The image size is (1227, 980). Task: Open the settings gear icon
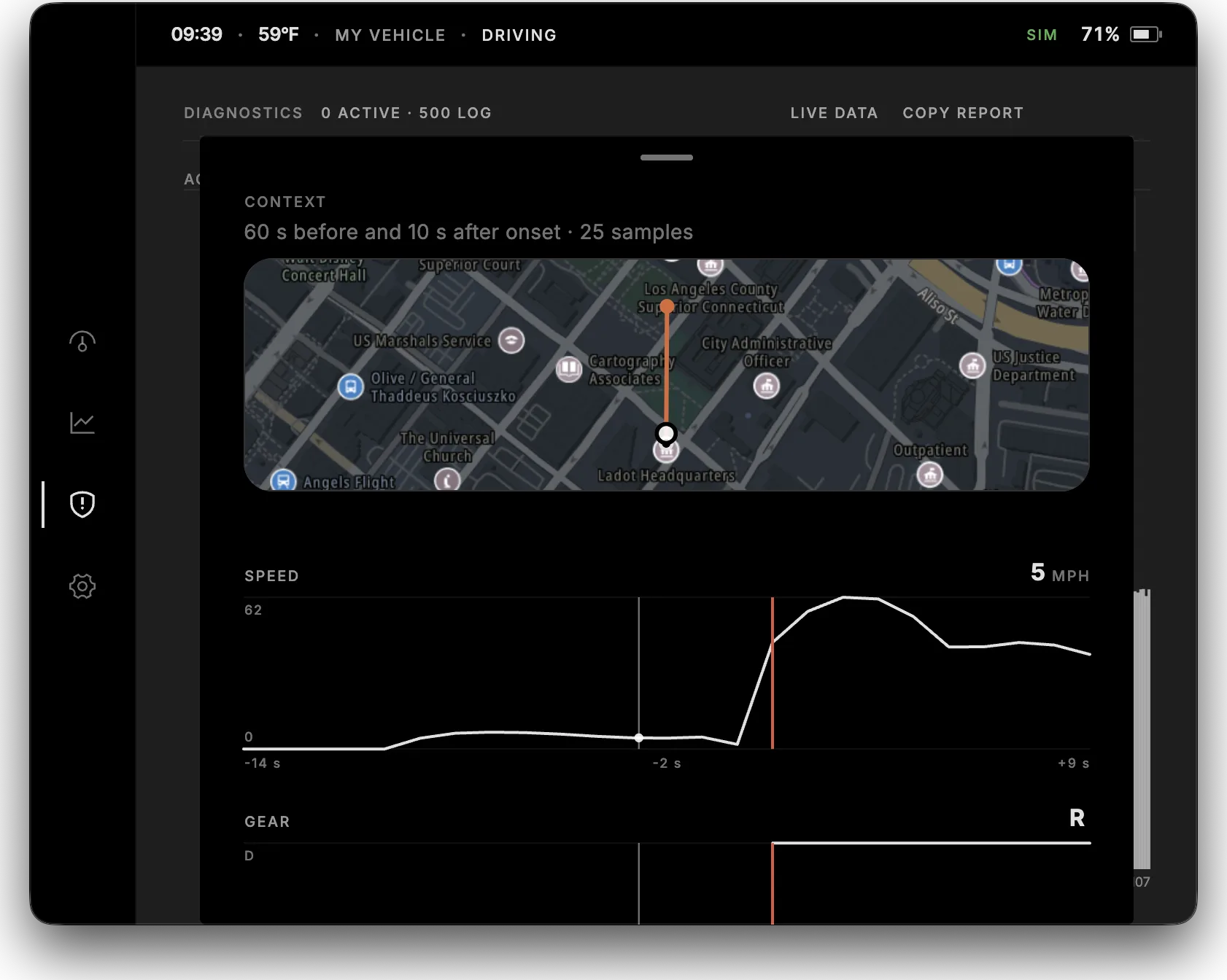click(82, 586)
